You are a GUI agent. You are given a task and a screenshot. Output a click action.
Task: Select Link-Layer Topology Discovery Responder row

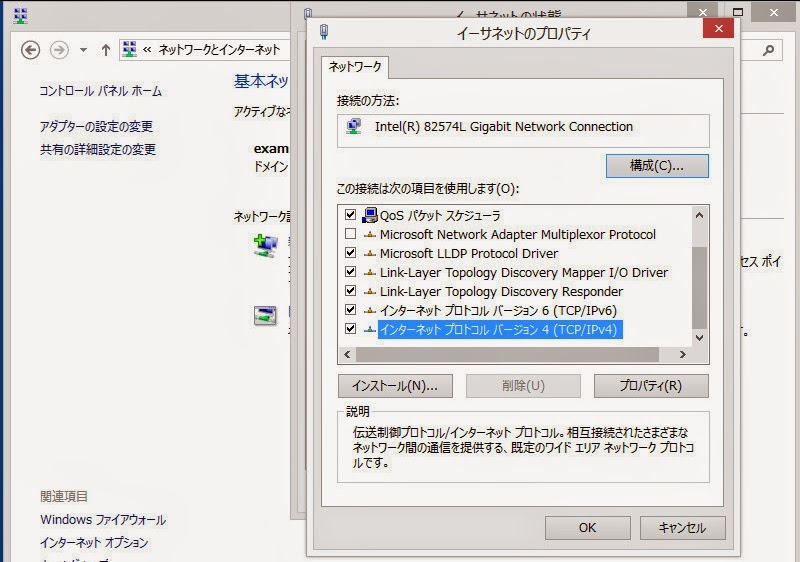tap(501, 291)
